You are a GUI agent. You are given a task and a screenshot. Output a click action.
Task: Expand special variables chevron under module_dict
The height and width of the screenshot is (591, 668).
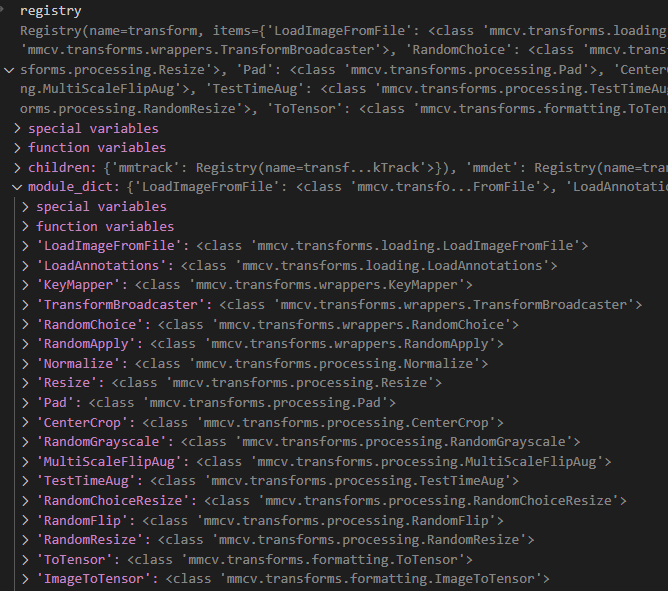pyautogui.click(x=26, y=207)
